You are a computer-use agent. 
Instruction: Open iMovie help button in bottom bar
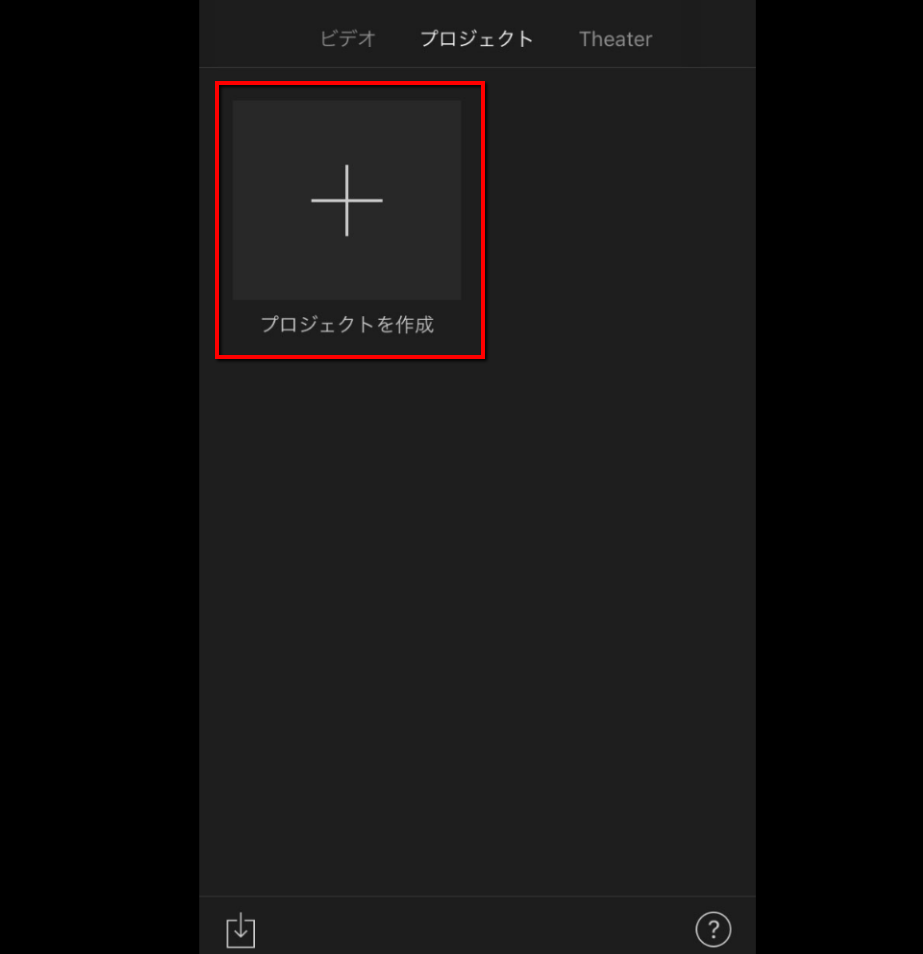point(713,929)
